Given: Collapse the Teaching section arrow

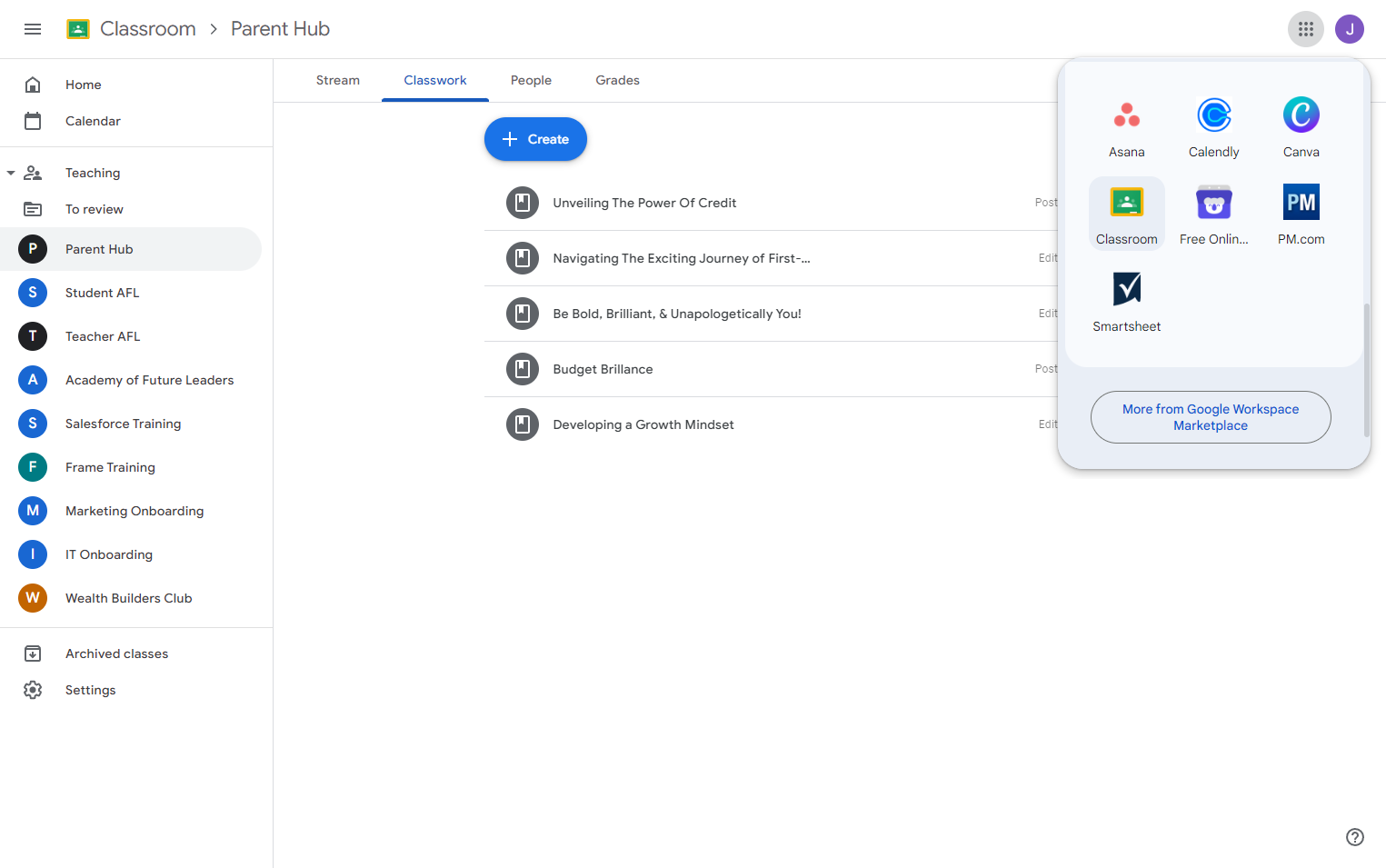Looking at the screenshot, I should coord(11,173).
